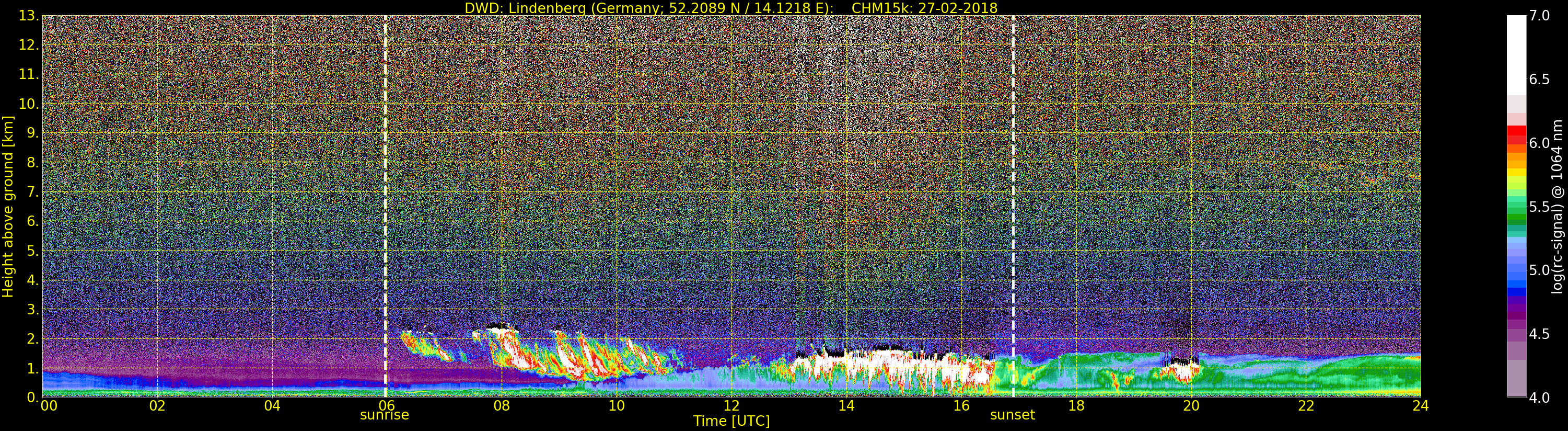The image size is (1568, 431).
Task: Click the time axis tick label "24"
Action: [x=1421, y=405]
